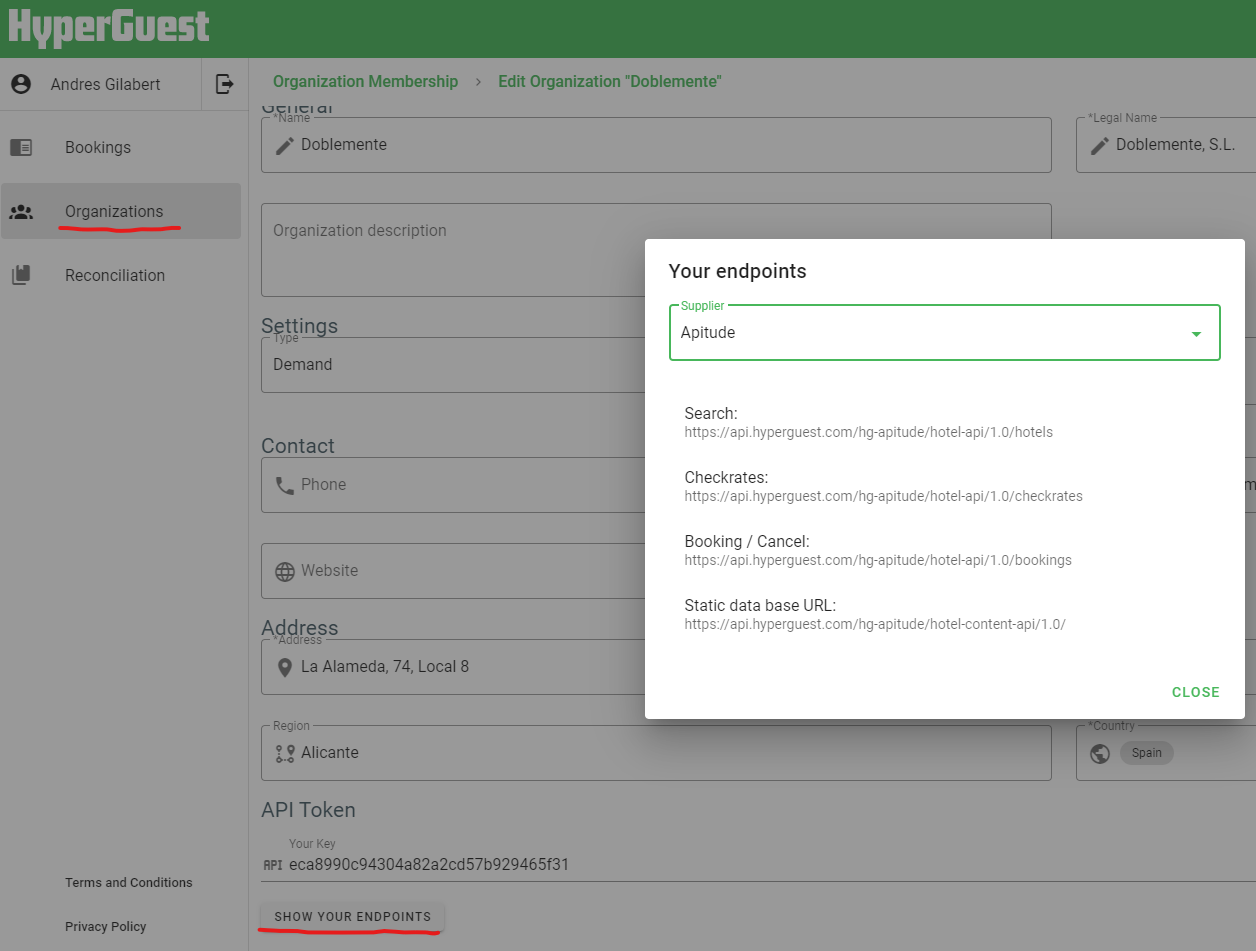Open Terms and Conditions link
The image size is (1256, 951).
(129, 882)
